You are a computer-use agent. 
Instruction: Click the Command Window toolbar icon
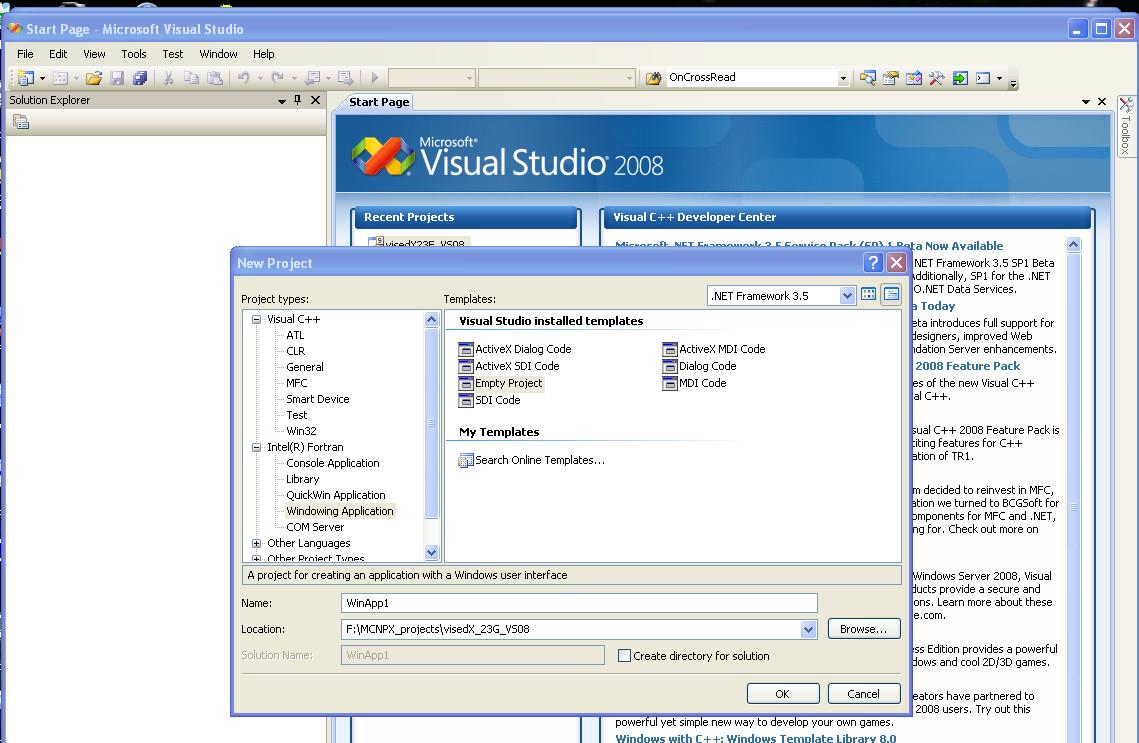[984, 78]
